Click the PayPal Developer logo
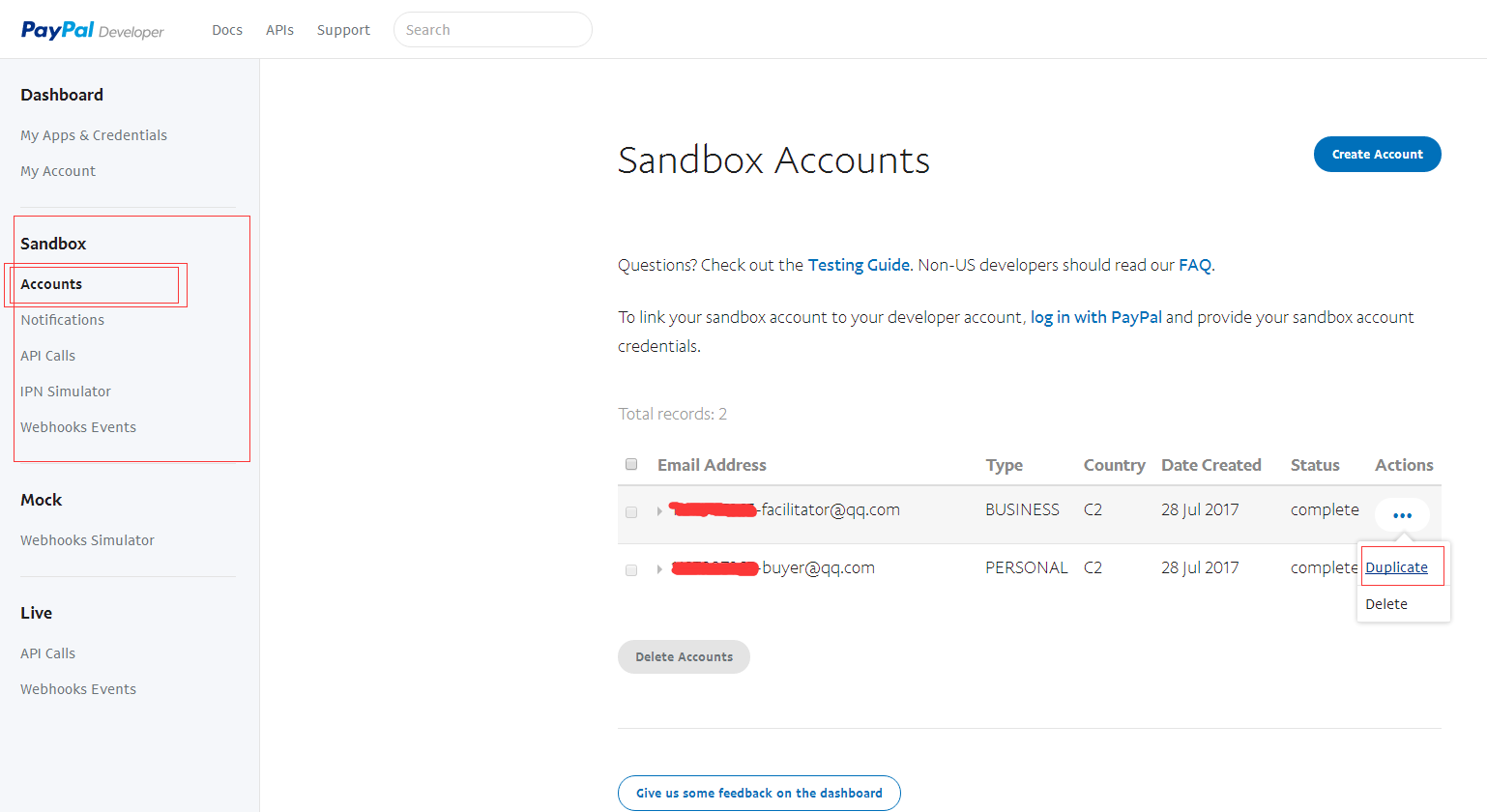 [93, 30]
